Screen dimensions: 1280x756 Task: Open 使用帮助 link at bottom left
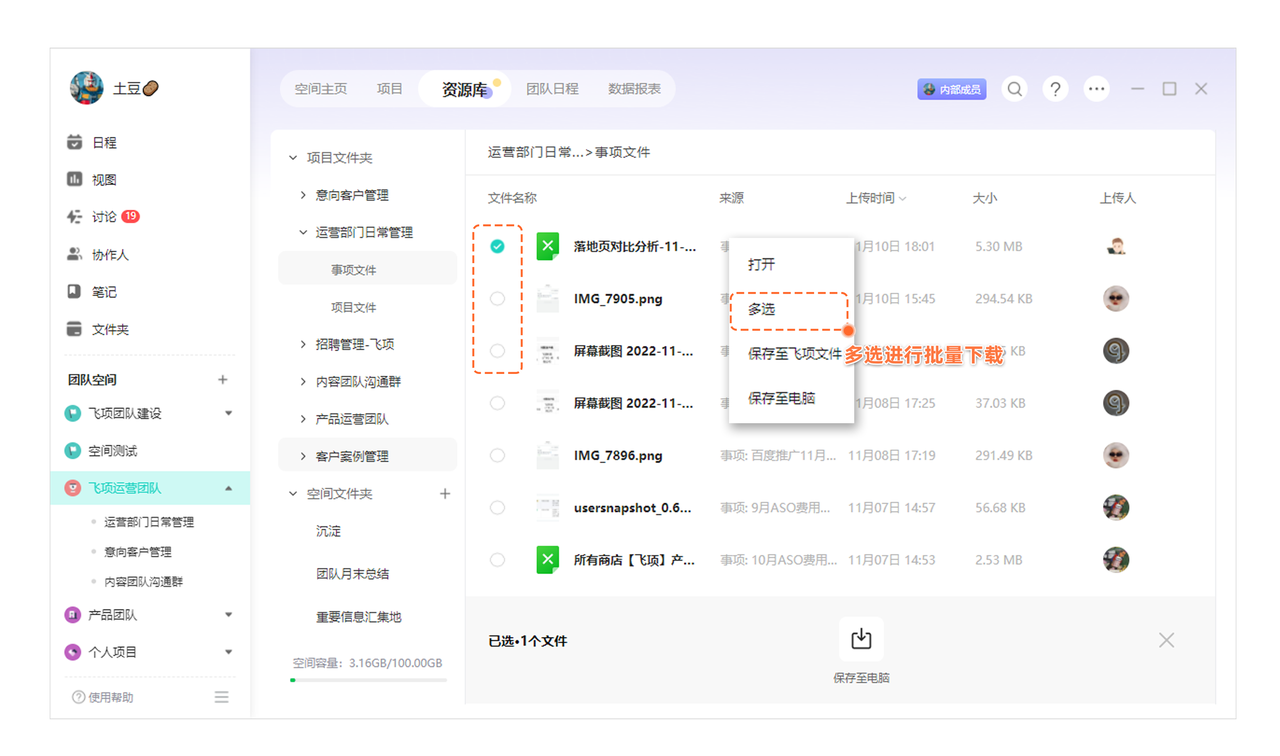103,697
